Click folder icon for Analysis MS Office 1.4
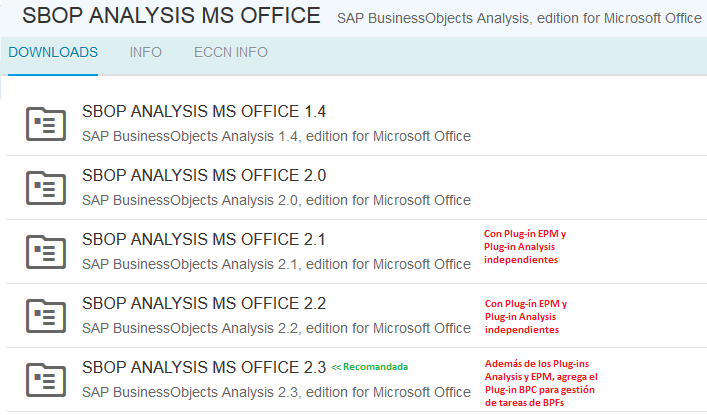 click(44, 123)
